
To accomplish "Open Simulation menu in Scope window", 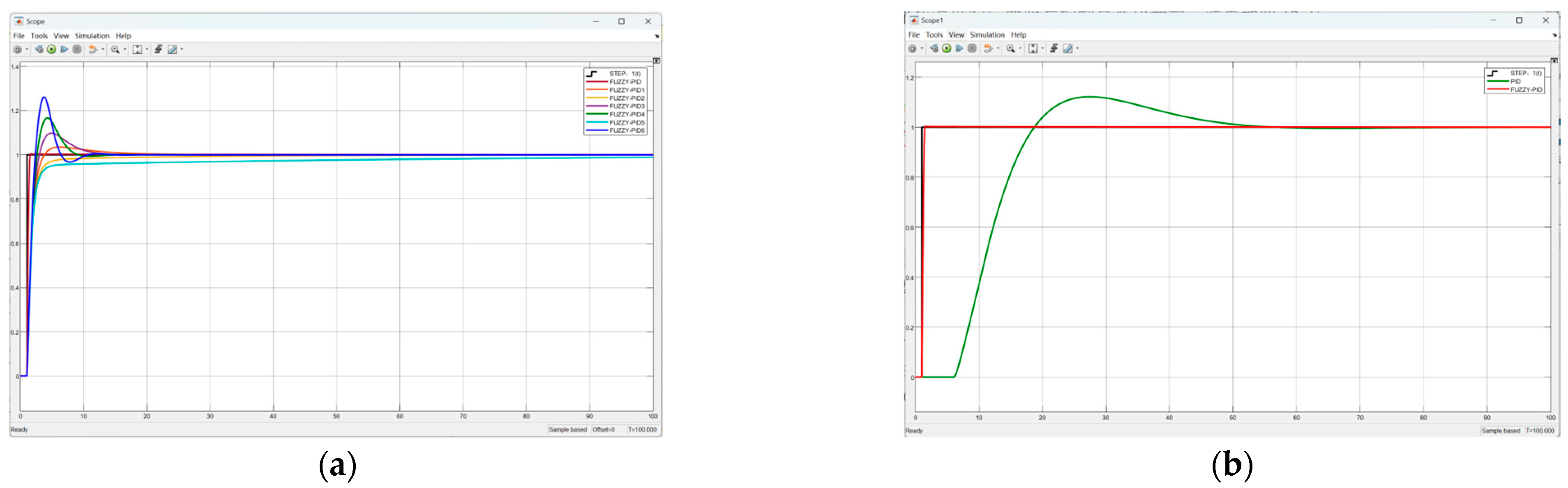I will (92, 36).
